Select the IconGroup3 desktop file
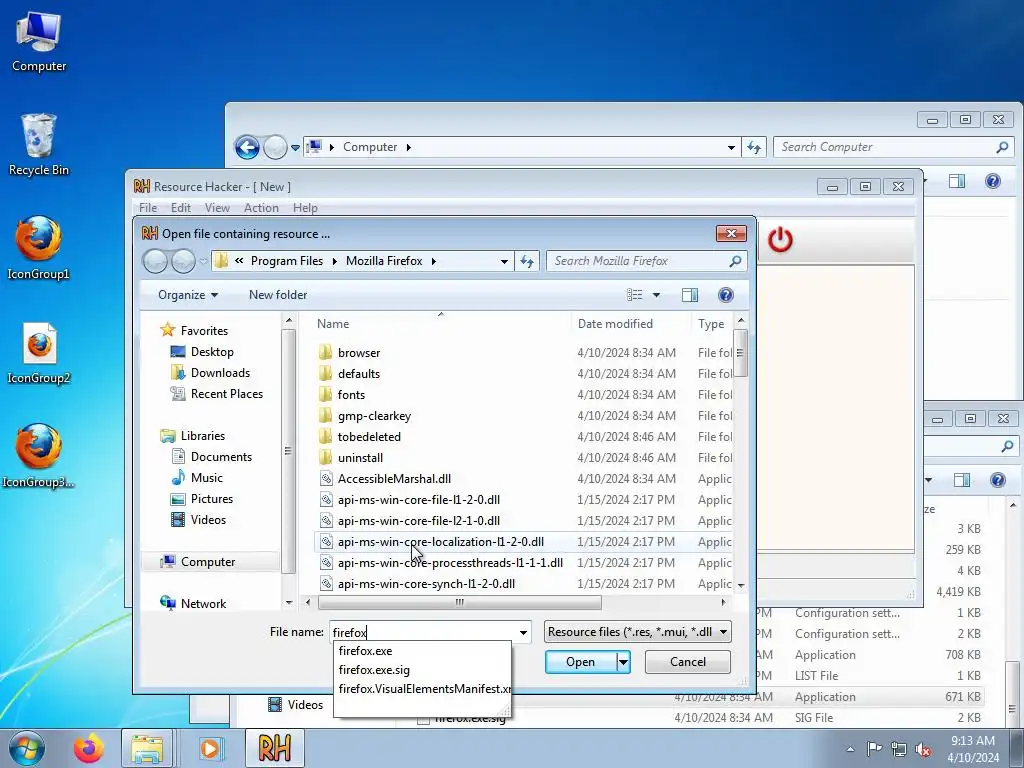This screenshot has height=768, width=1024. (x=39, y=456)
